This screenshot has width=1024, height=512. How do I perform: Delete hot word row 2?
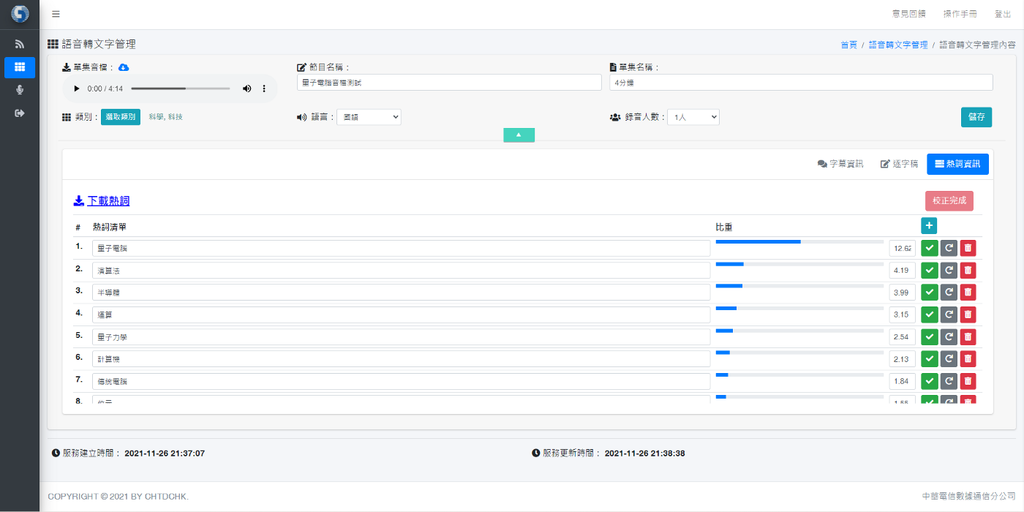click(968, 270)
